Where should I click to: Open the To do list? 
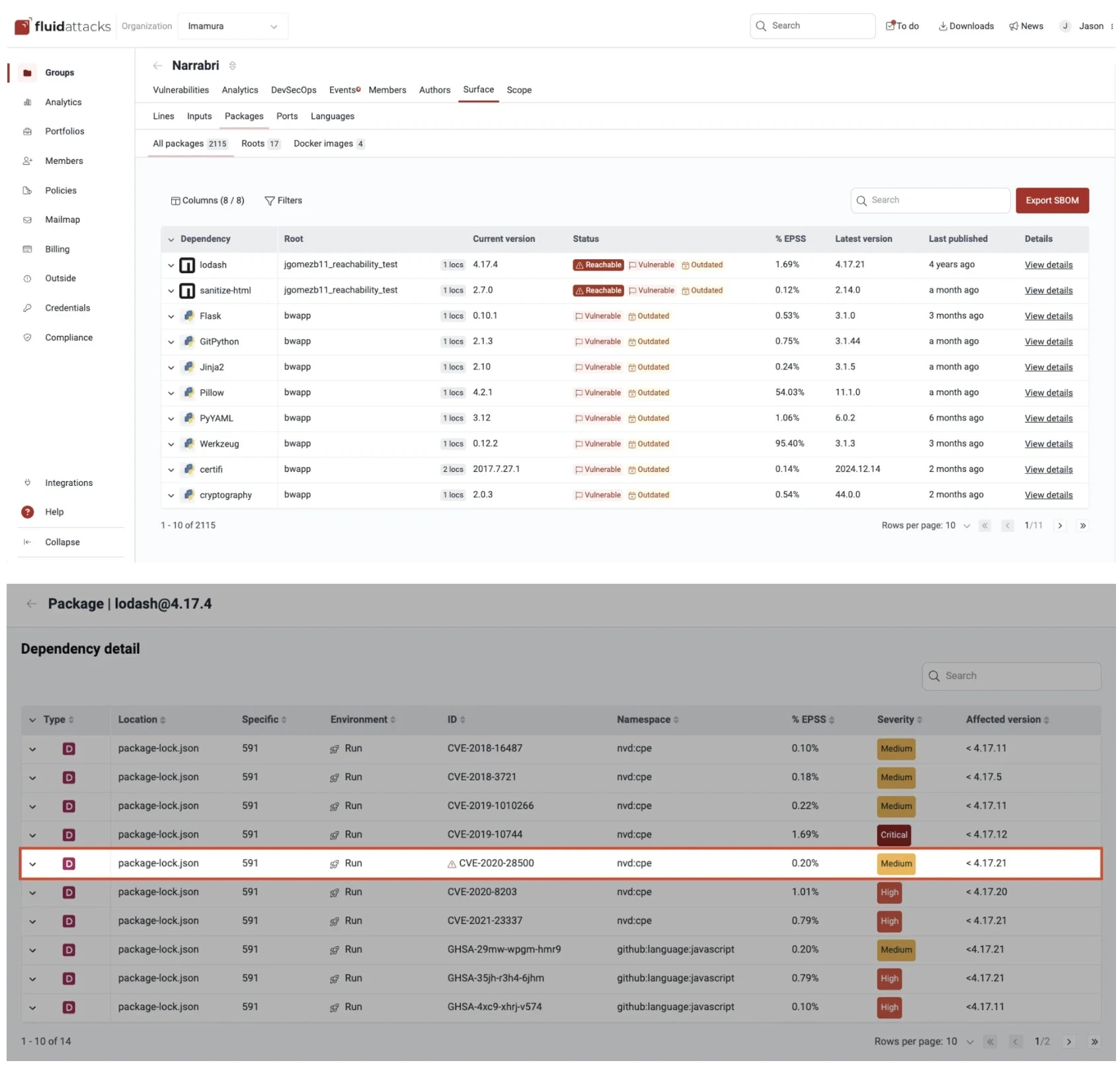(x=902, y=26)
